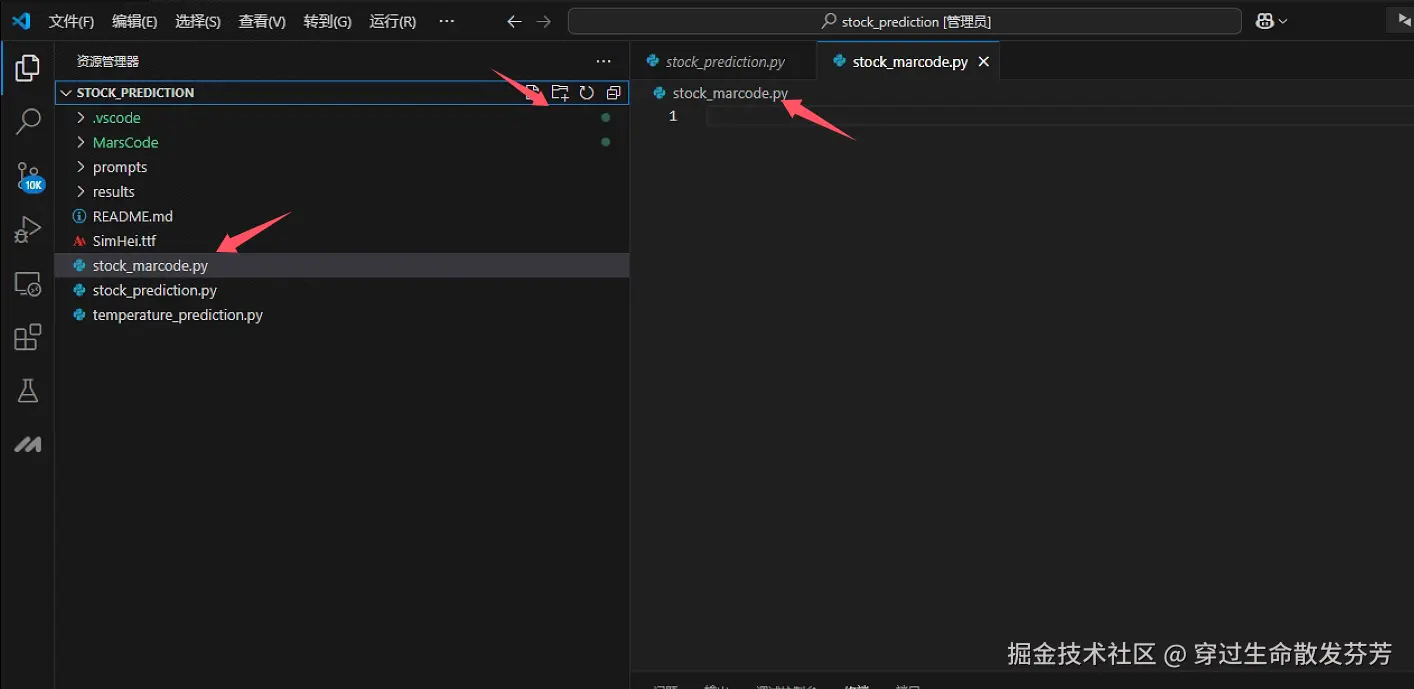Close the stock_marcode.py tab
The image size is (1414, 689).
pos(984,62)
